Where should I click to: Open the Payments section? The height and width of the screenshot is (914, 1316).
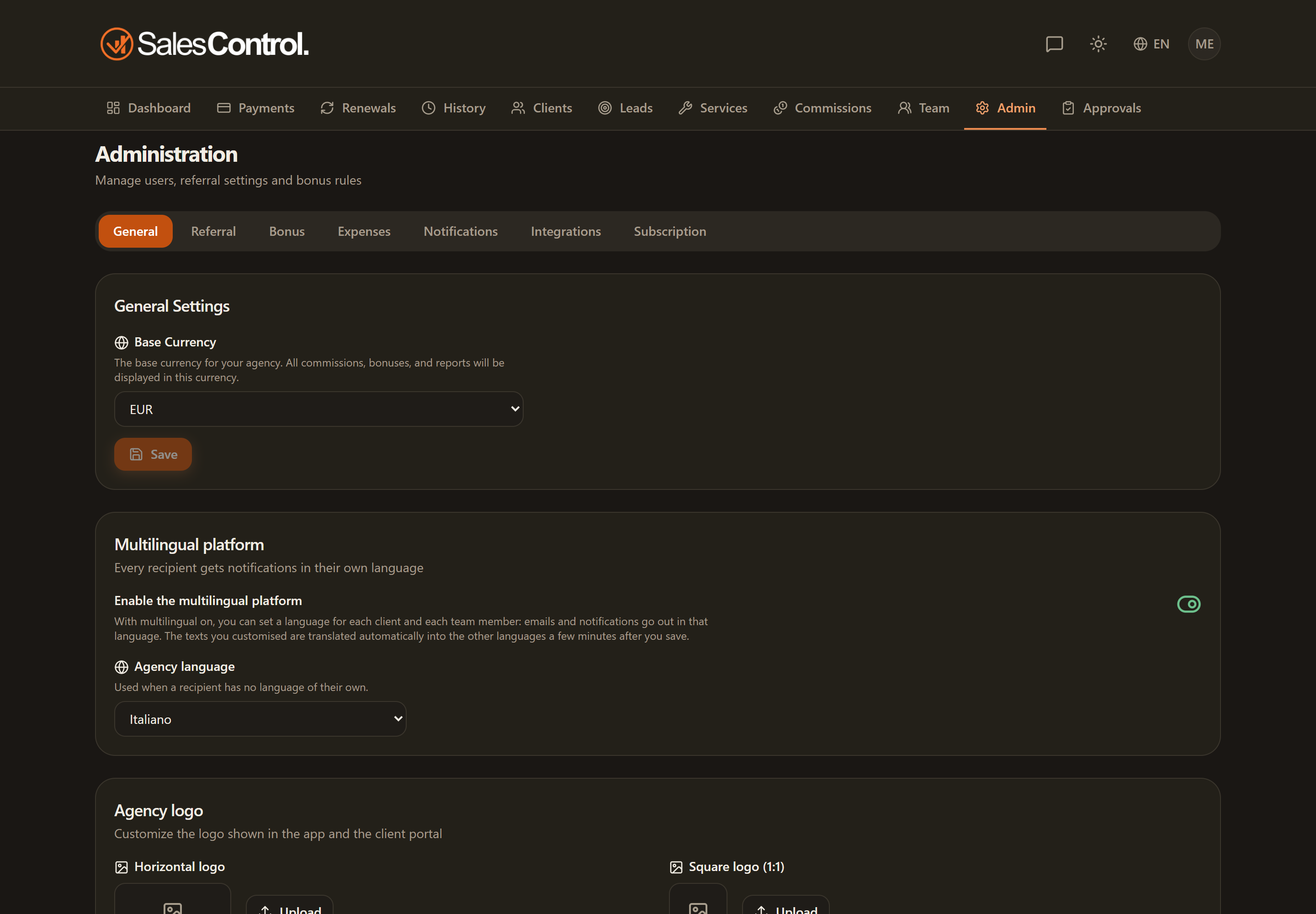255,108
